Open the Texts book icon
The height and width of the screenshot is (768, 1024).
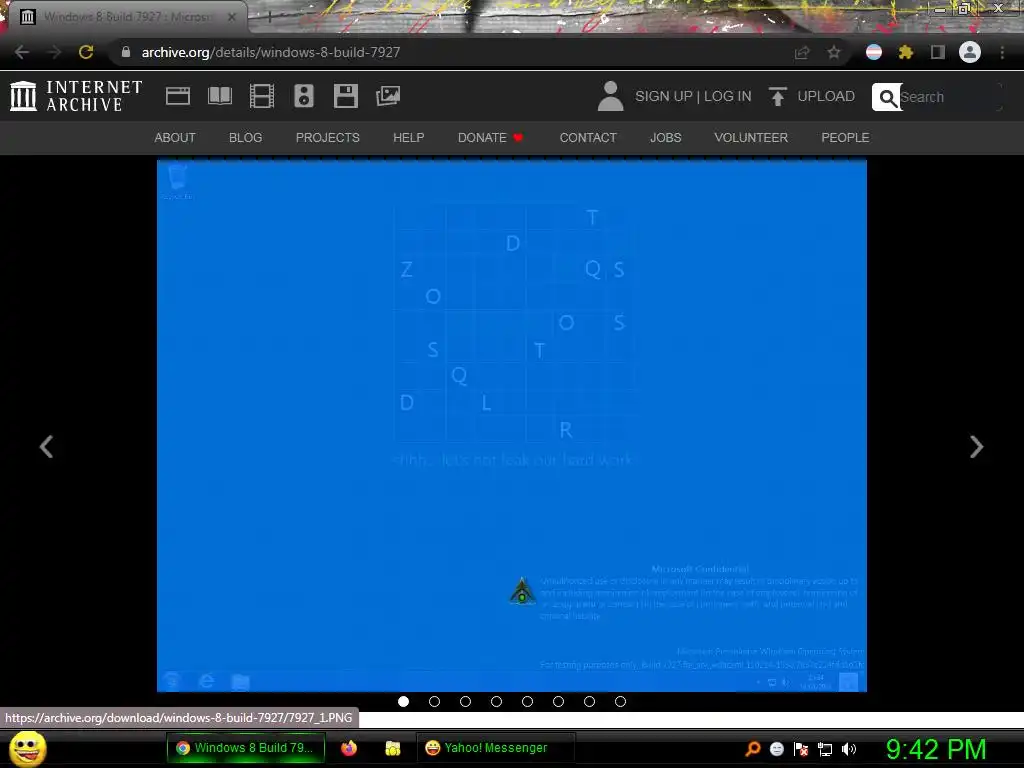tap(219, 96)
